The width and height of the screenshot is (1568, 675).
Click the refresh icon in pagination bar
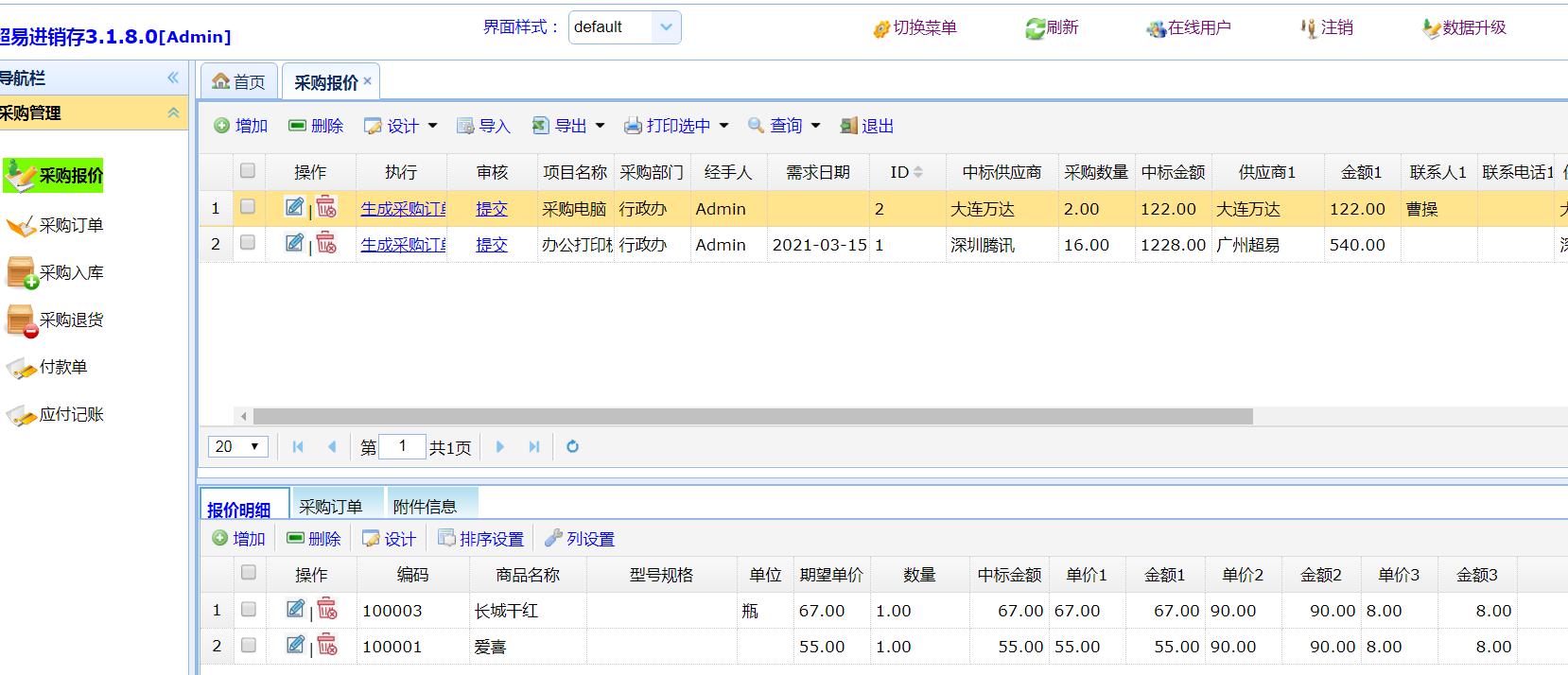coord(572,447)
